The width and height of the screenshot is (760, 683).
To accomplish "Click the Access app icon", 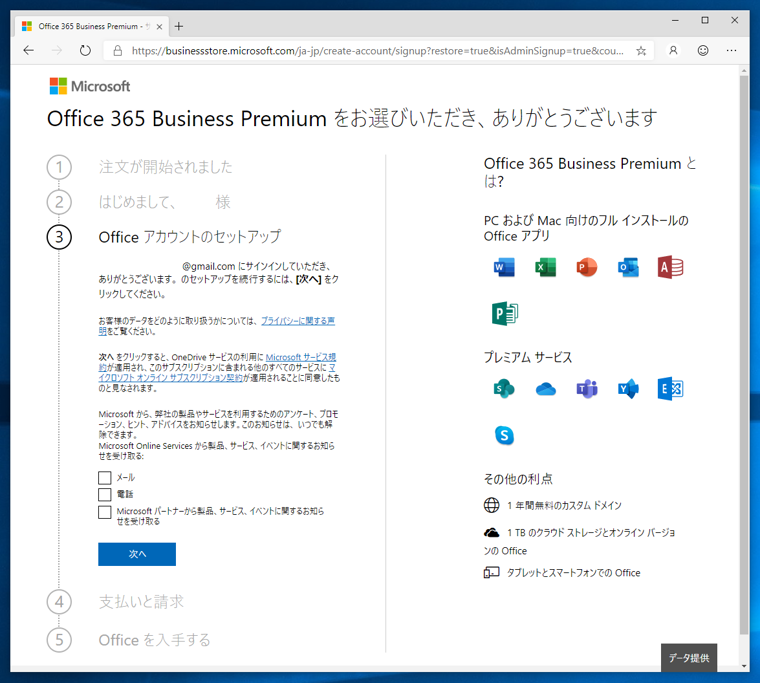I will pyautogui.click(x=670, y=267).
